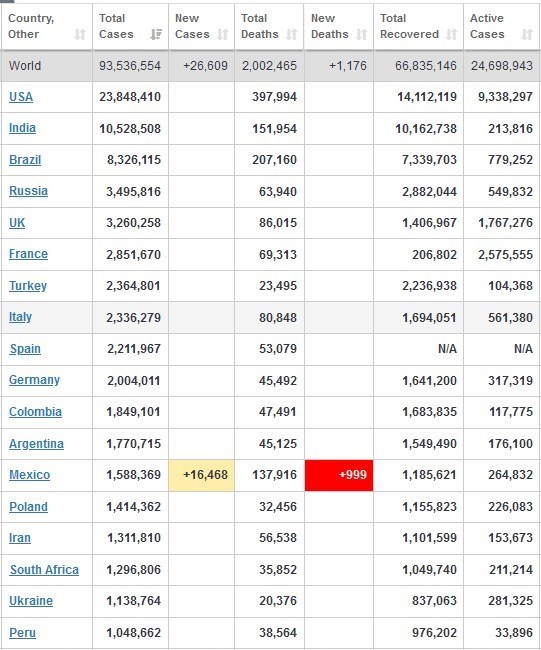541x650 pixels.
Task: Sort by New Deaths column icon
Action: (x=361, y=34)
